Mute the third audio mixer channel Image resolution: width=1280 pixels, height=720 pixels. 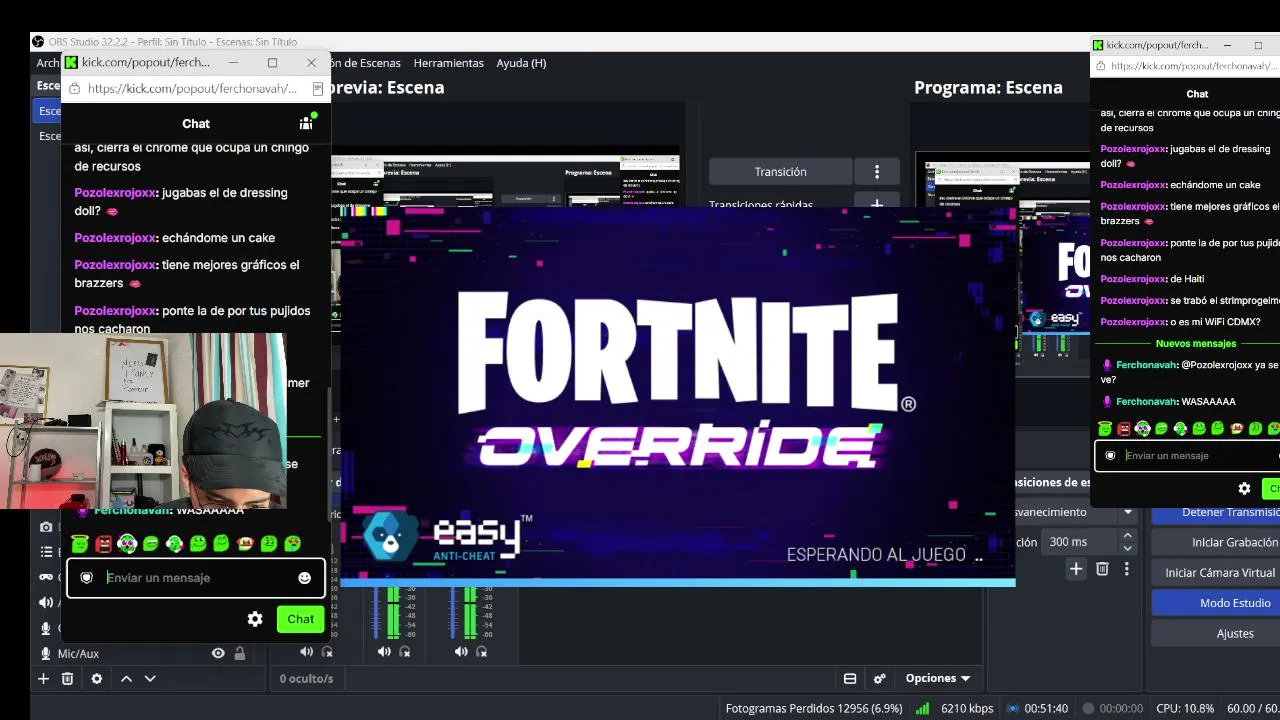tap(461, 652)
